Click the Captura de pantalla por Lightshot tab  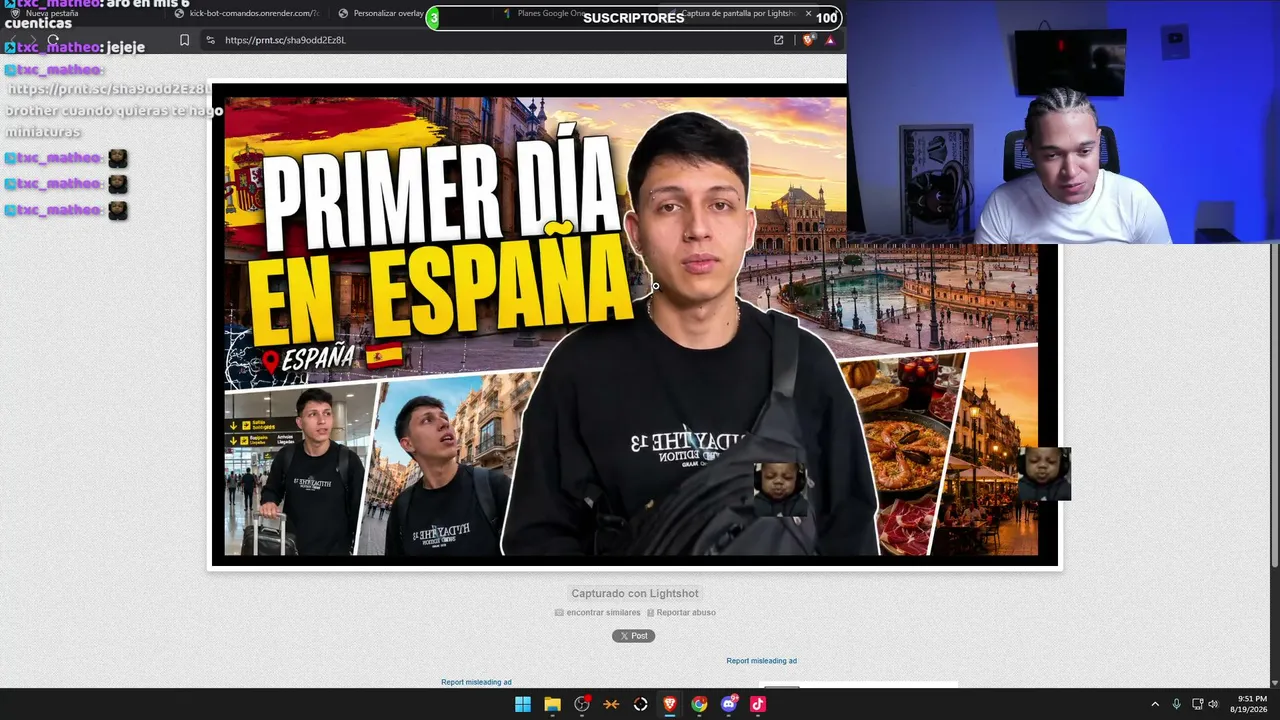click(738, 14)
